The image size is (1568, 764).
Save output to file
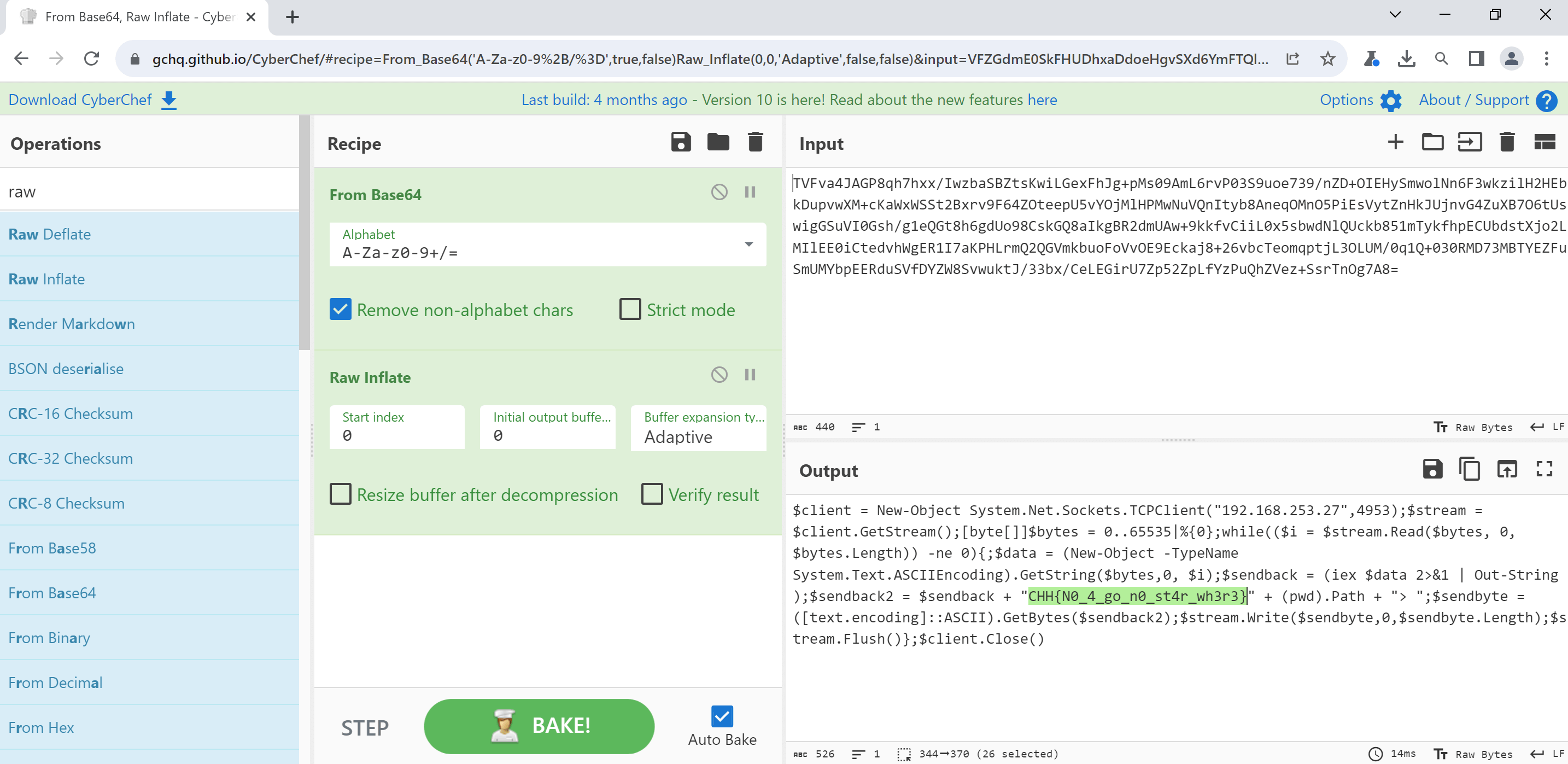[x=1432, y=469]
